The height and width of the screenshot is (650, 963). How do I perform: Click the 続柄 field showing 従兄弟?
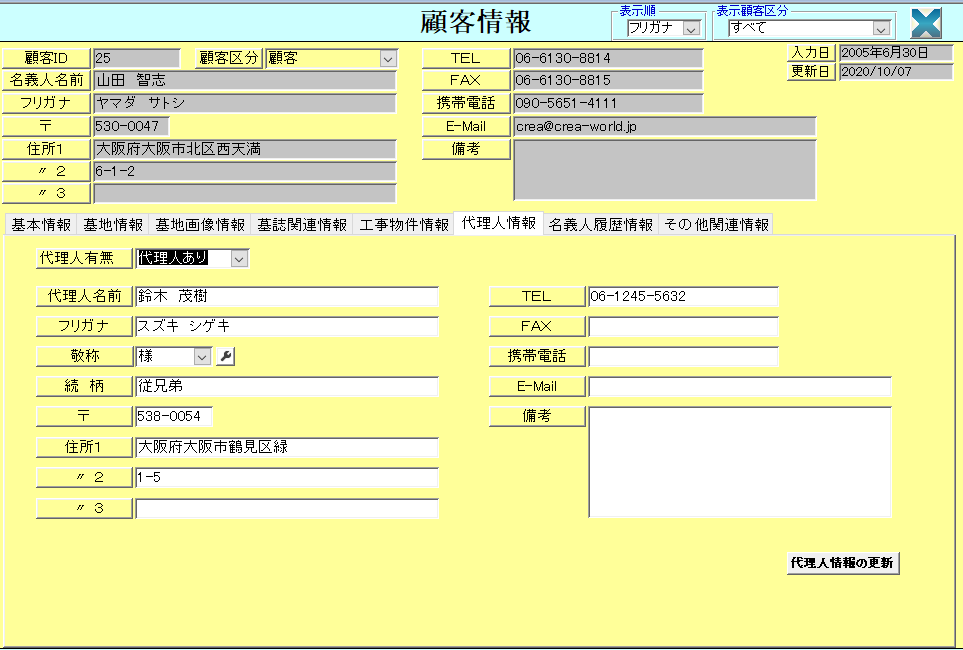[x=286, y=386]
